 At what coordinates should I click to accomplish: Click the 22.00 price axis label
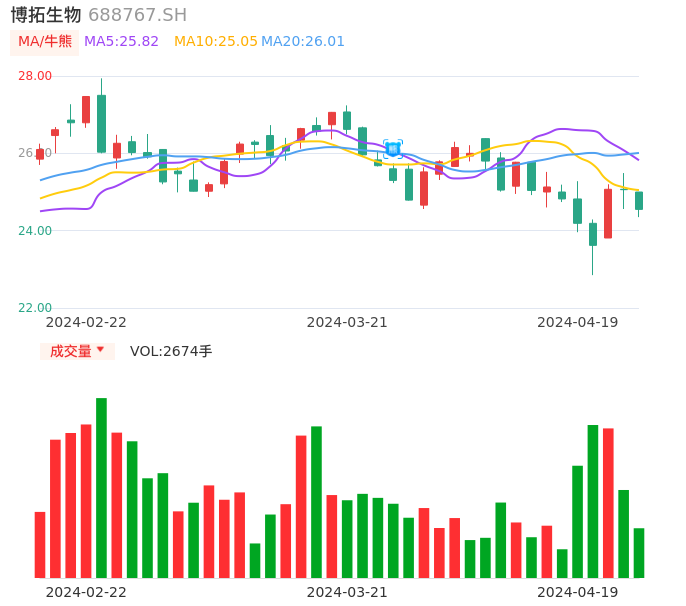point(35,308)
